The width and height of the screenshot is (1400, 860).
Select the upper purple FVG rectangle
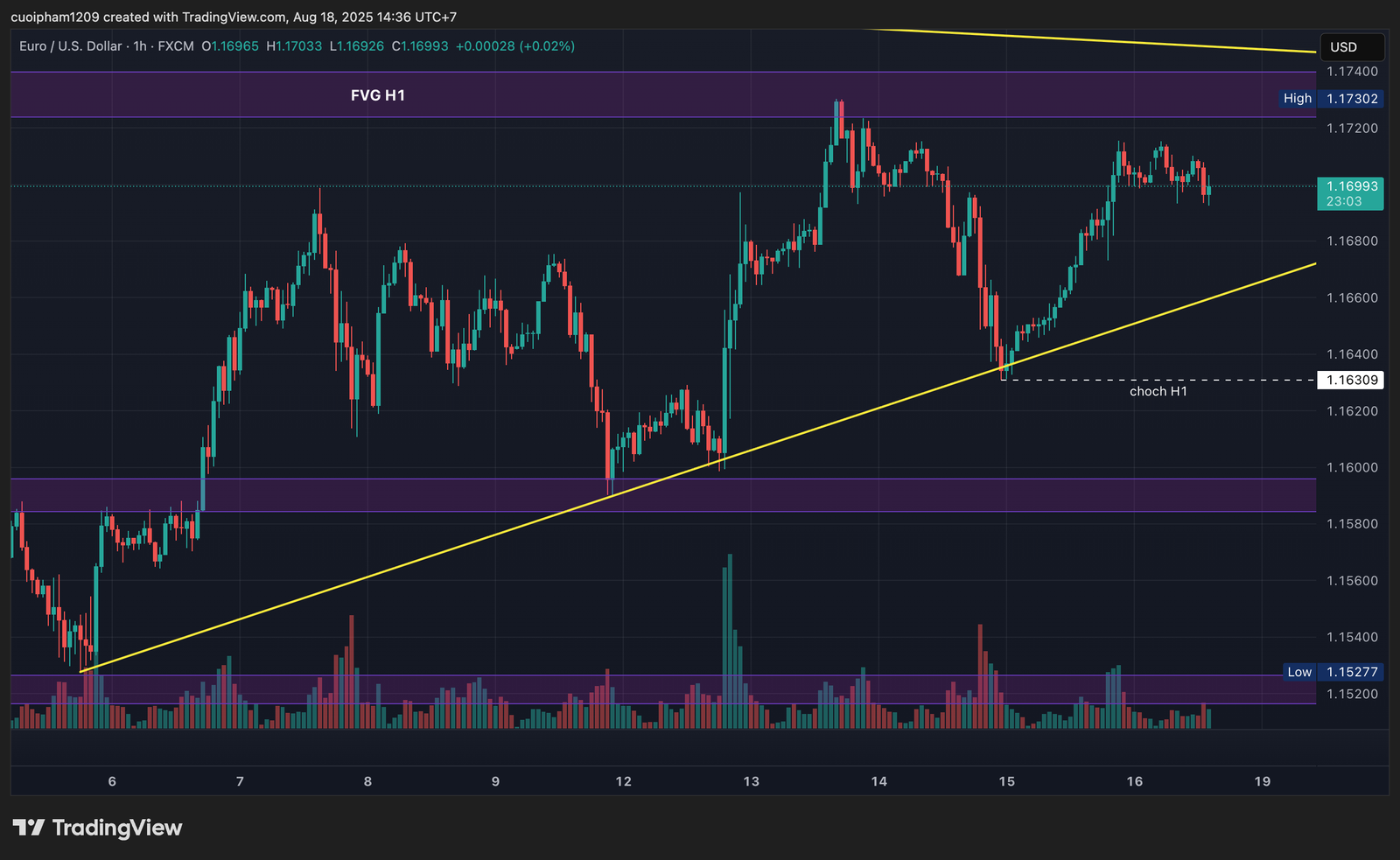[612, 94]
